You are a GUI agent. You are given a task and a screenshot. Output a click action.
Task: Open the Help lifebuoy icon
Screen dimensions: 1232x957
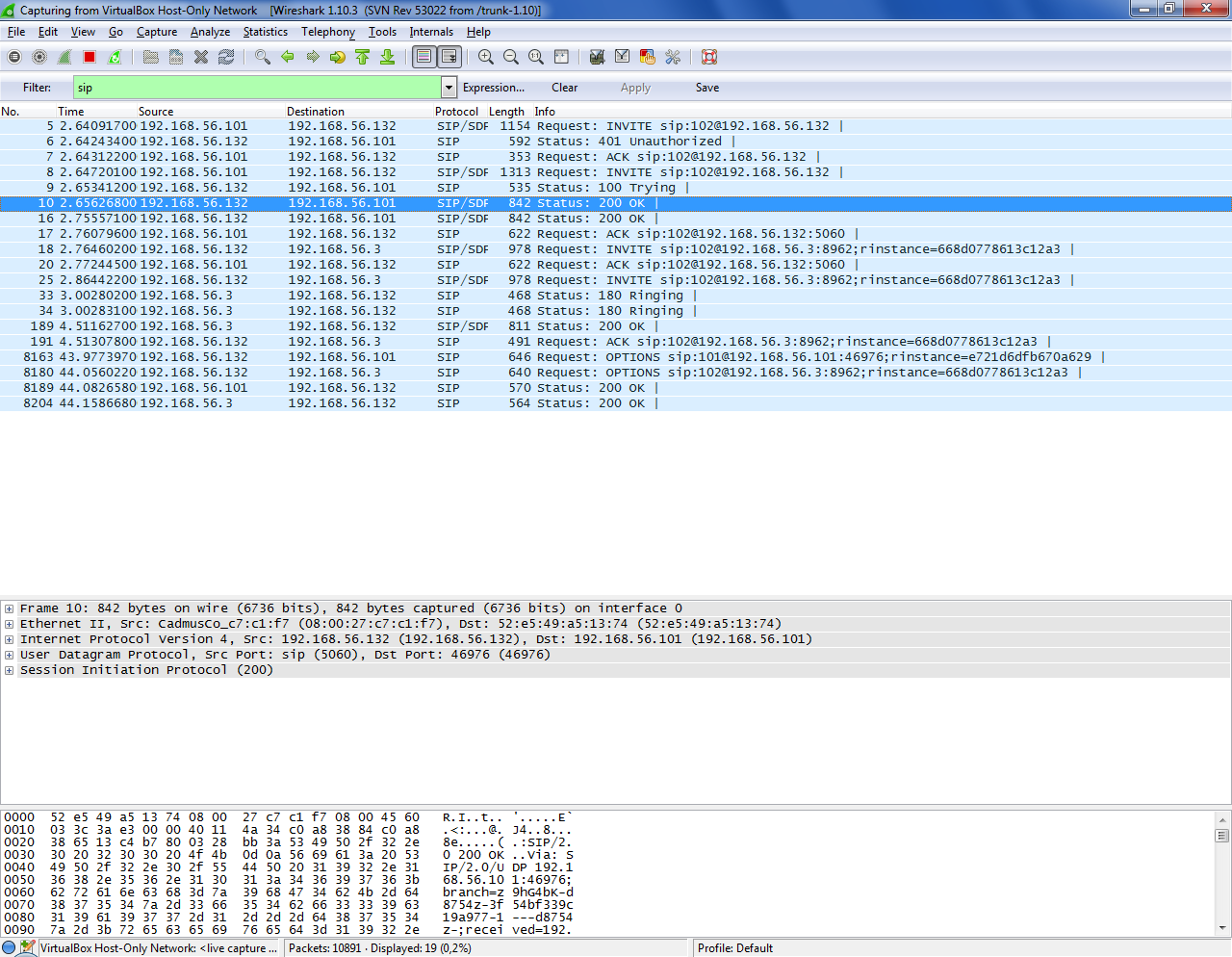tap(709, 58)
